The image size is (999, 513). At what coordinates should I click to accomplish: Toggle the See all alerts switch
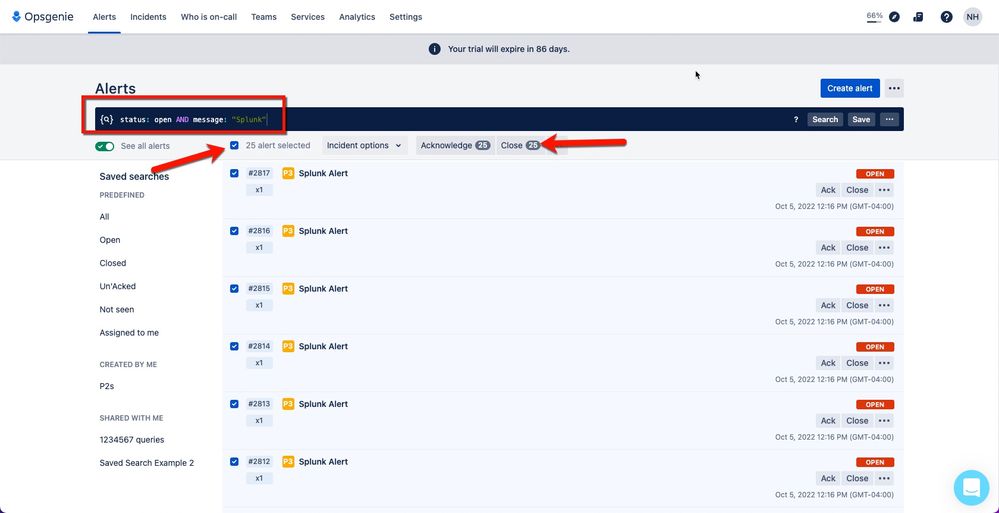104,147
